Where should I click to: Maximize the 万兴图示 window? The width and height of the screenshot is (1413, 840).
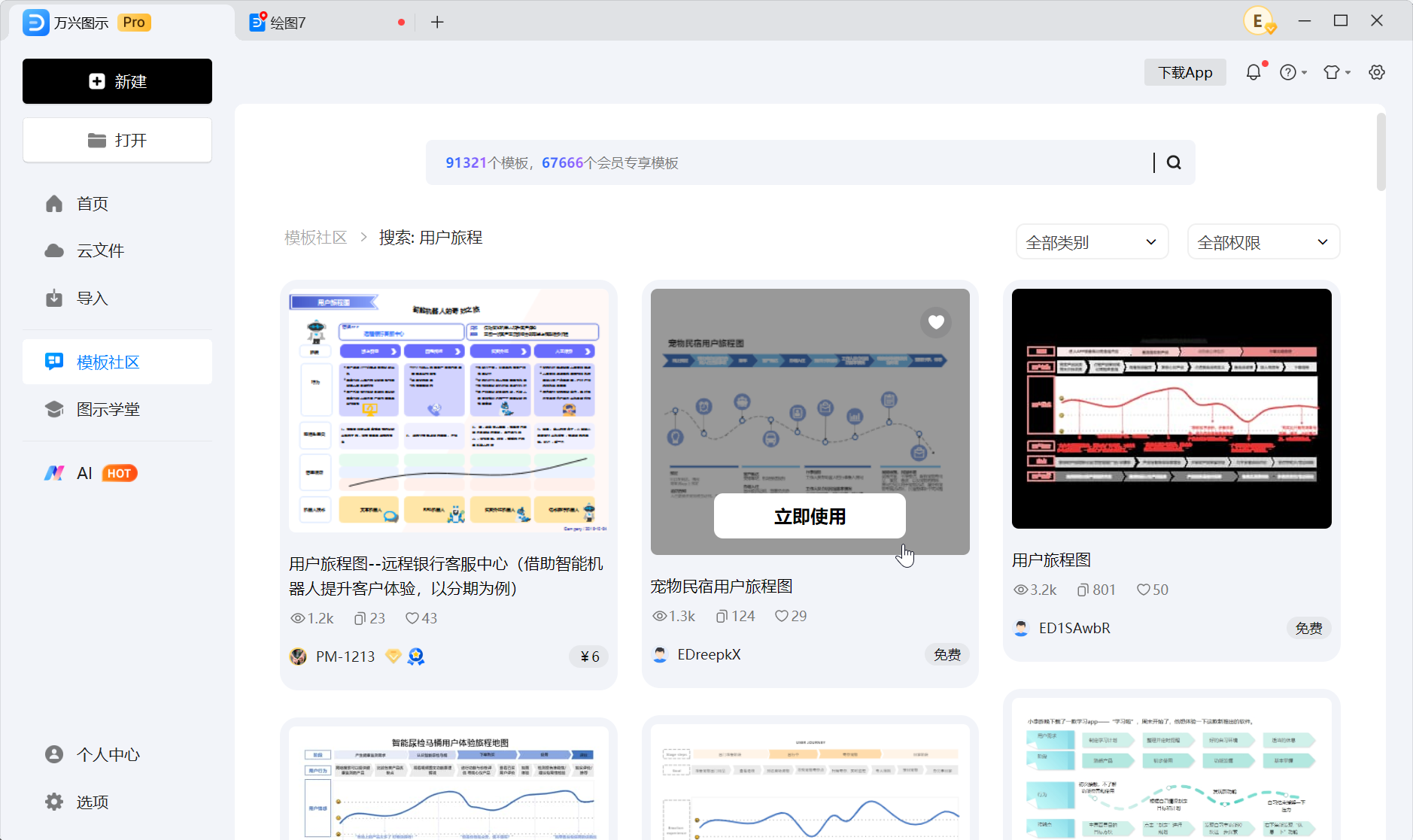[1341, 21]
